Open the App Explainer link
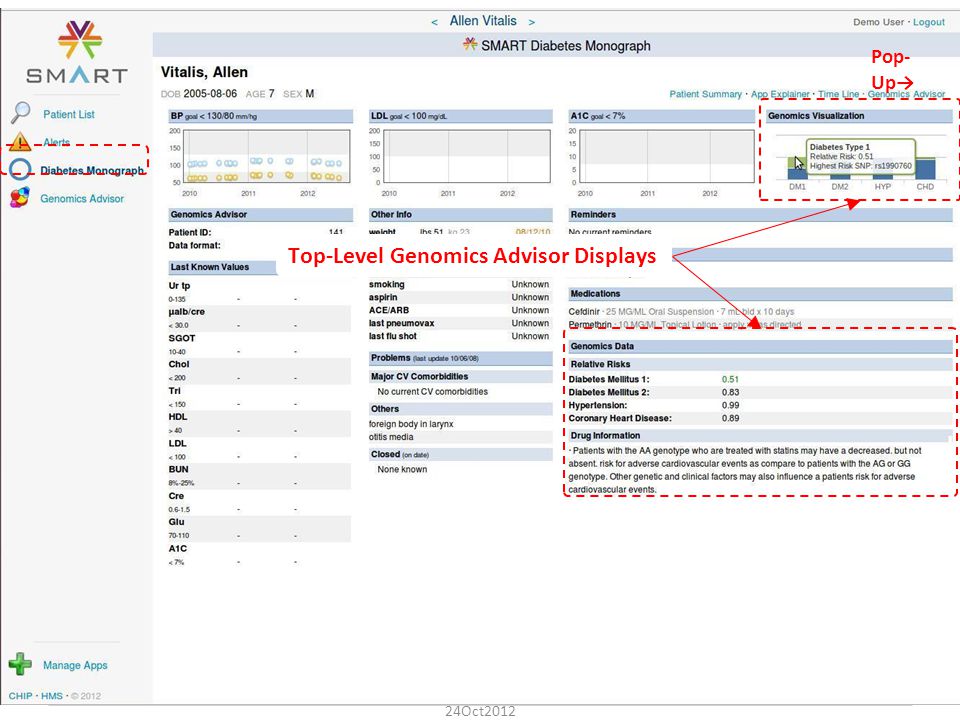This screenshot has width=960, height=720. pyautogui.click(x=780, y=94)
